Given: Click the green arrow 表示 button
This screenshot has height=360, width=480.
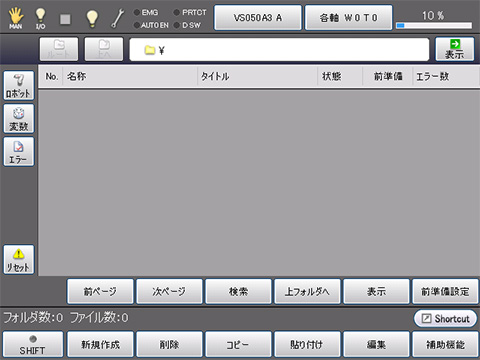Looking at the screenshot, I should coord(455,49).
